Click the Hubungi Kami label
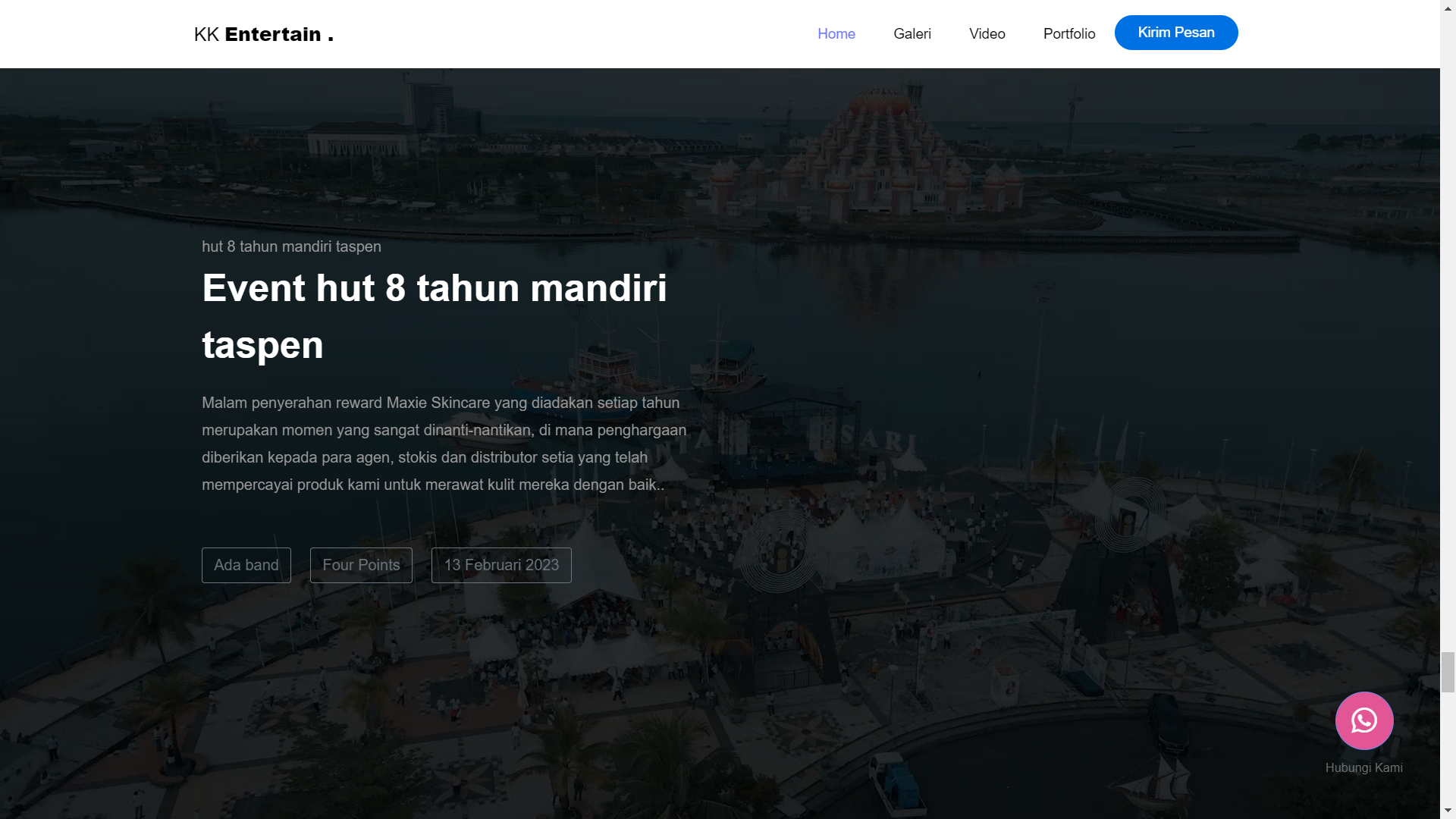 1364,767
